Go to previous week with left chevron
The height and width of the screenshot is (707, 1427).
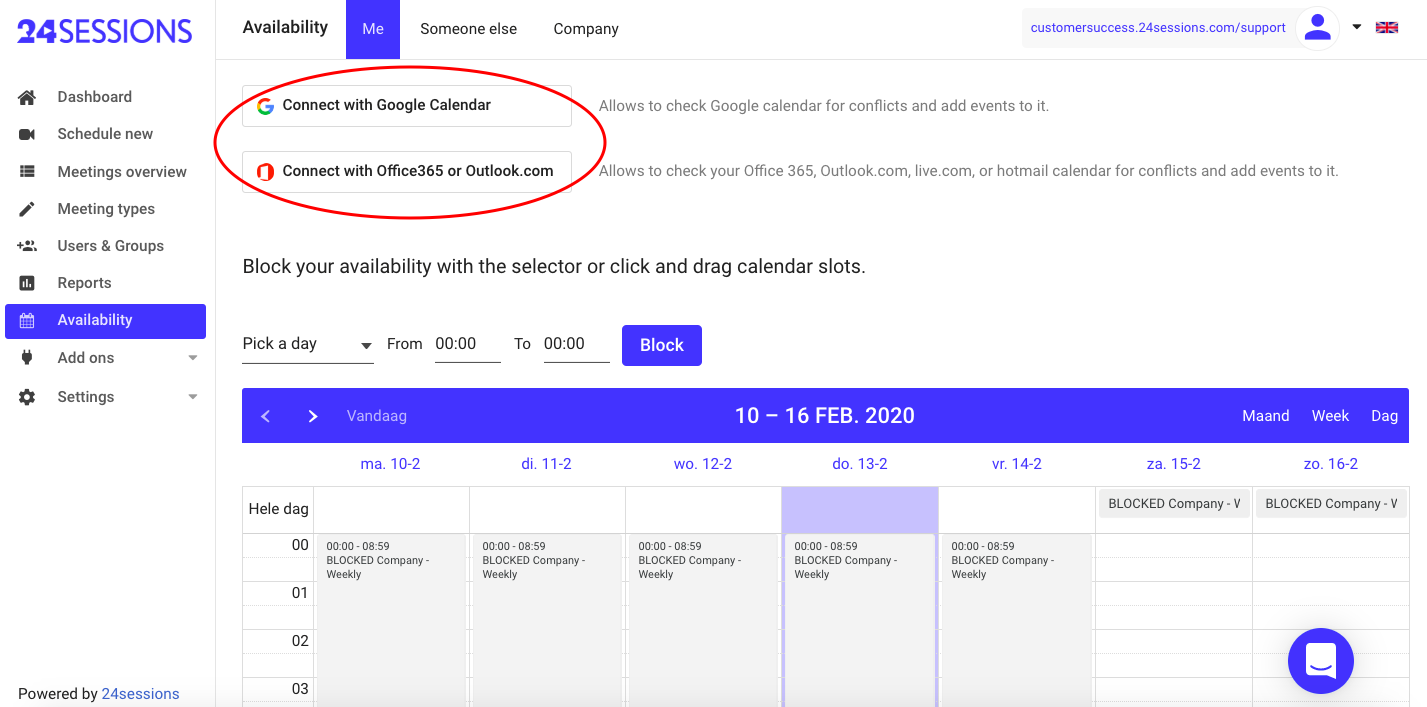(x=266, y=416)
